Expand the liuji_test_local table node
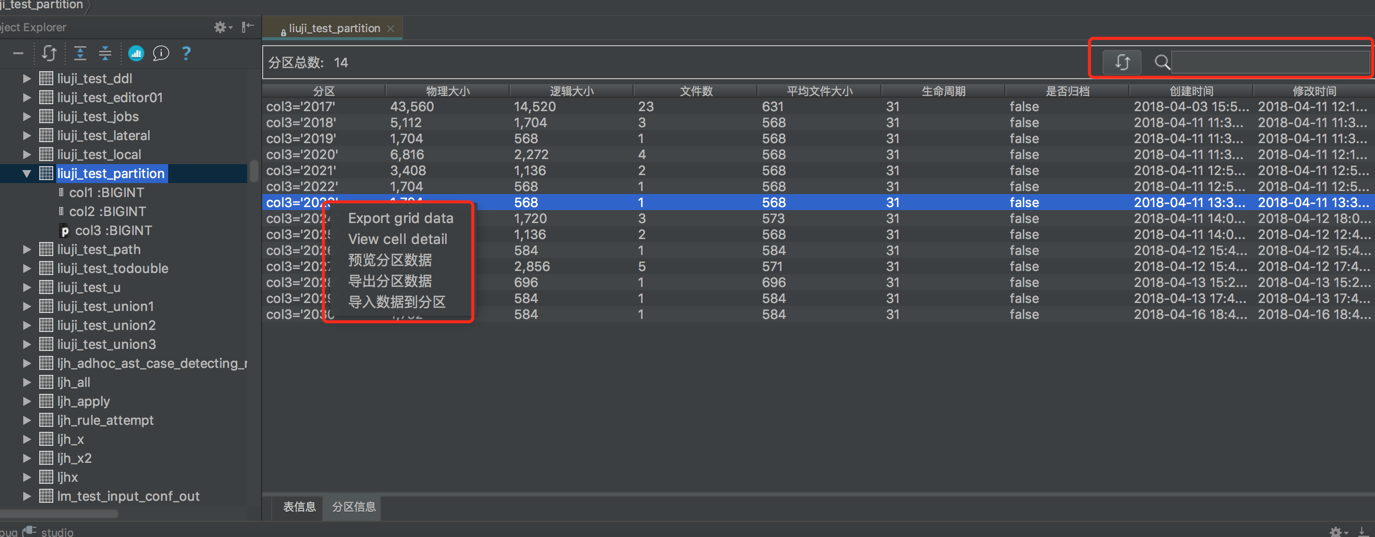The width and height of the screenshot is (1375, 537). (27, 154)
